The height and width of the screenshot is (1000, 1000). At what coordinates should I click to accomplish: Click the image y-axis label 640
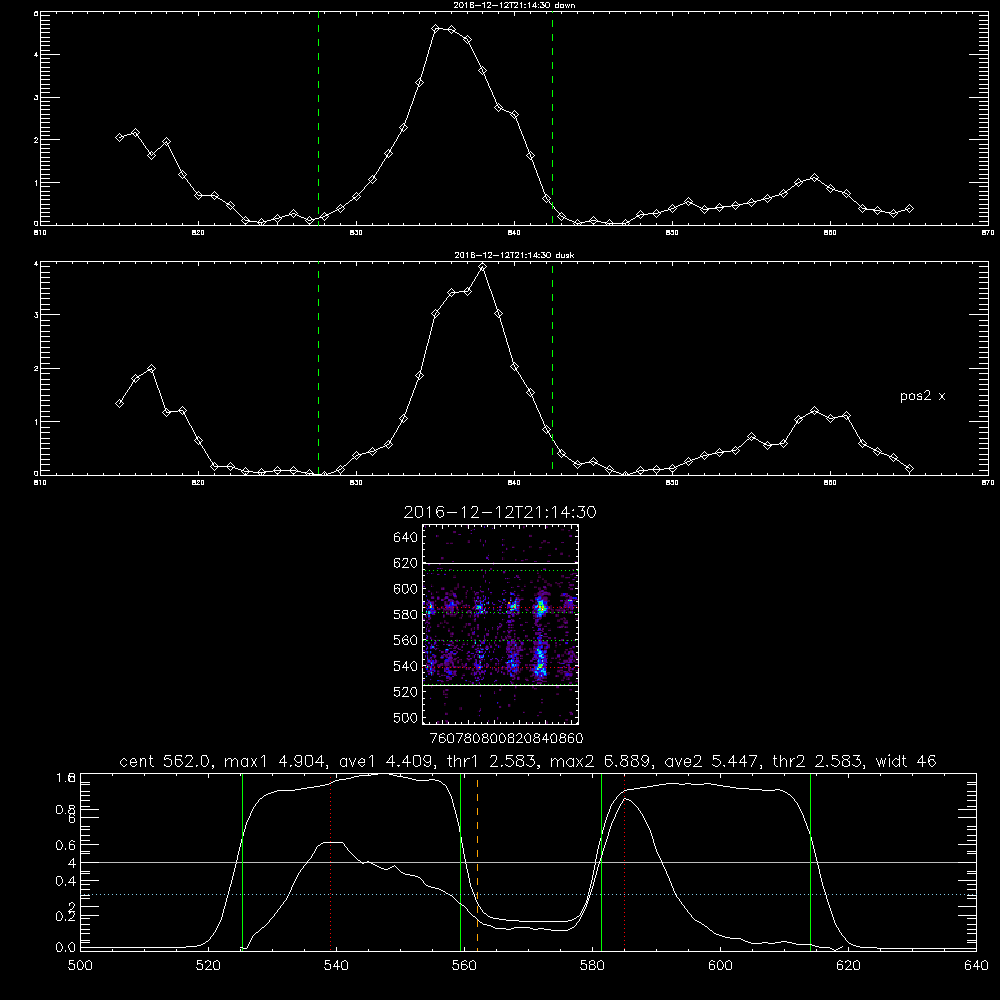point(406,538)
